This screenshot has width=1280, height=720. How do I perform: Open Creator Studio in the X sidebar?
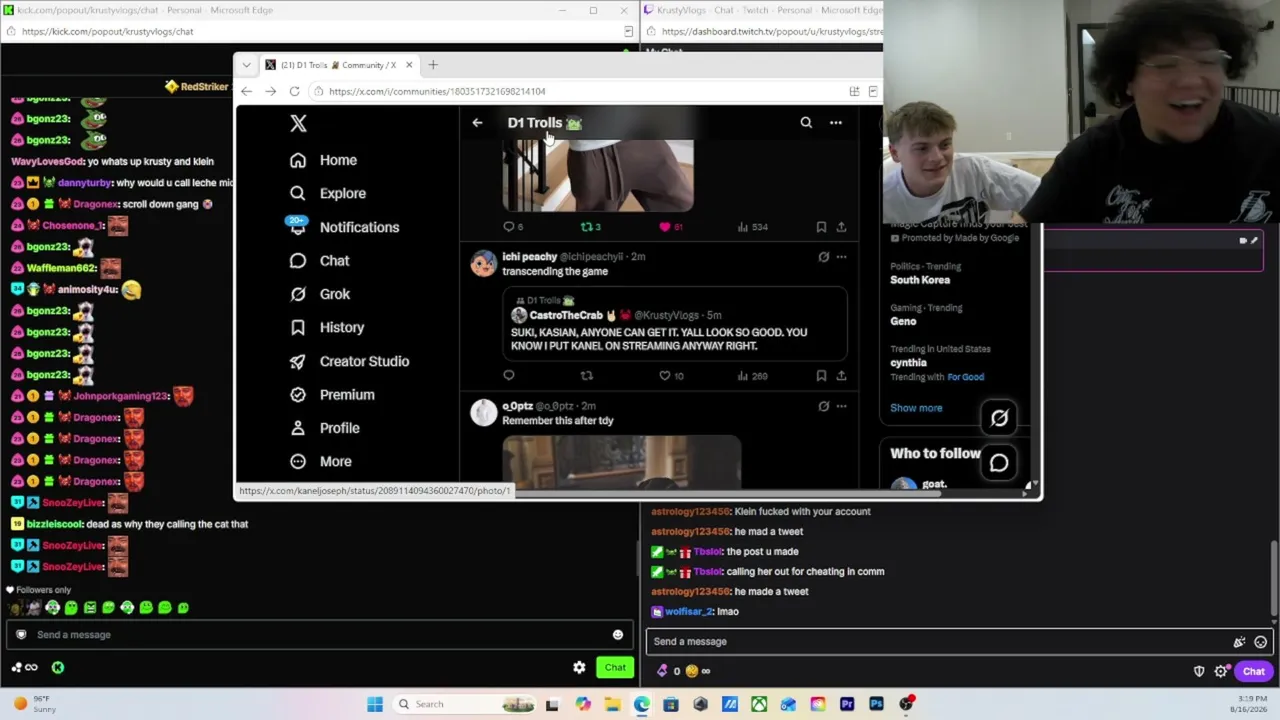pyautogui.click(x=348, y=361)
